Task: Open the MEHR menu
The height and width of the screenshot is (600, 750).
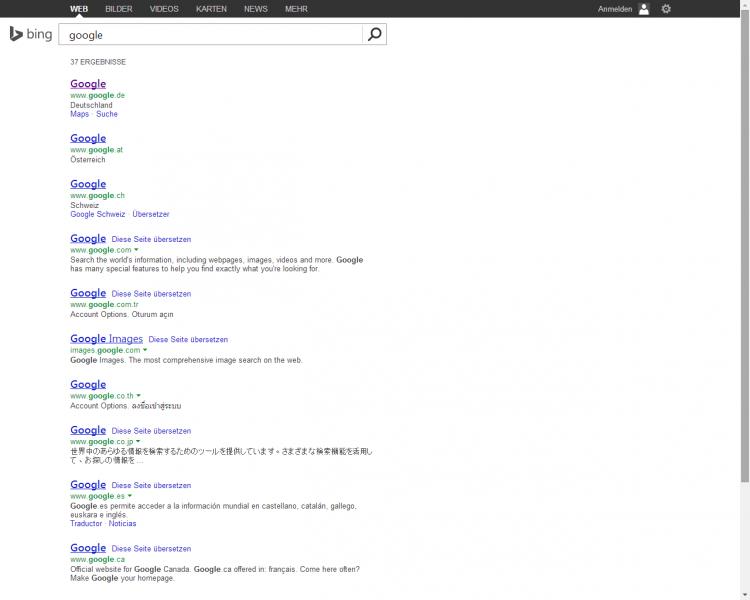Action: point(296,9)
